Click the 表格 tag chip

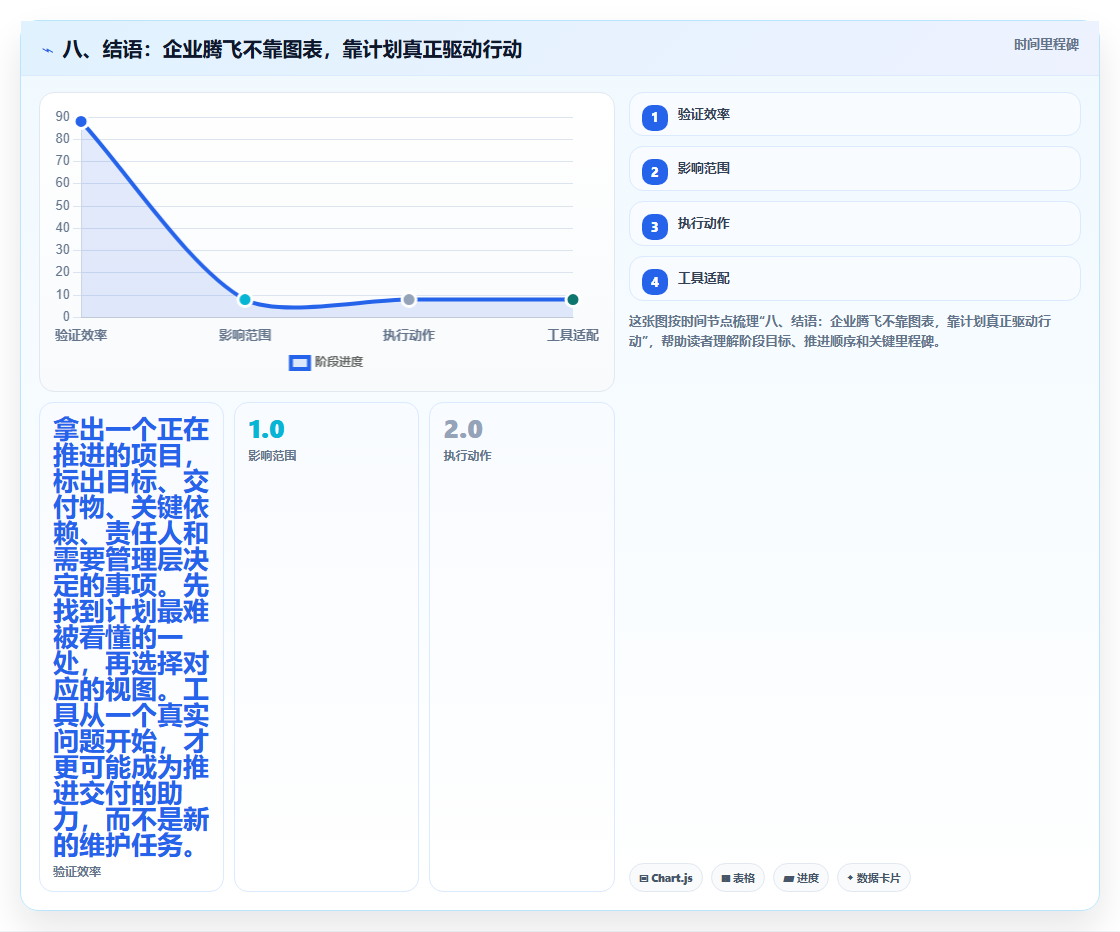pyautogui.click(x=738, y=878)
